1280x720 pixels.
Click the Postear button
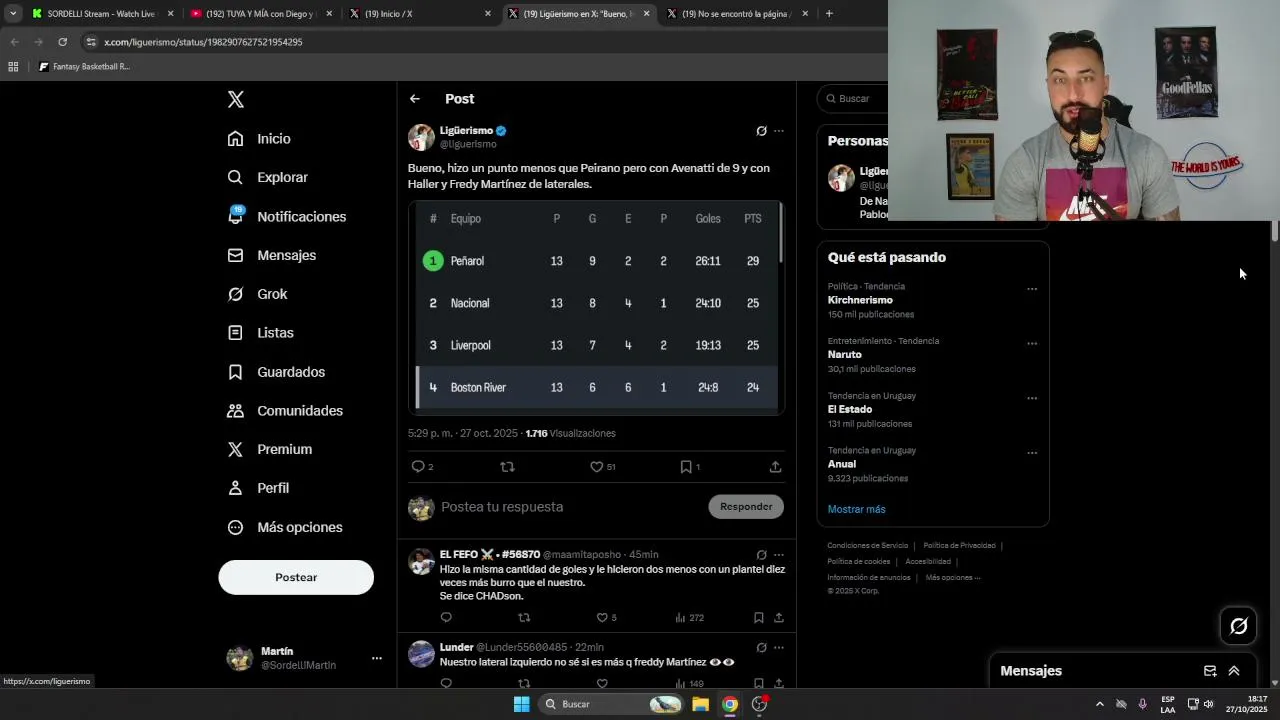click(296, 577)
